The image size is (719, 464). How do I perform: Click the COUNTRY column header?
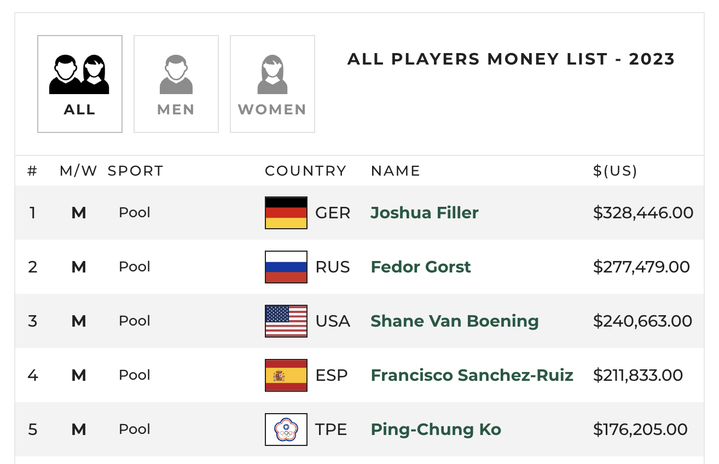coord(305,171)
